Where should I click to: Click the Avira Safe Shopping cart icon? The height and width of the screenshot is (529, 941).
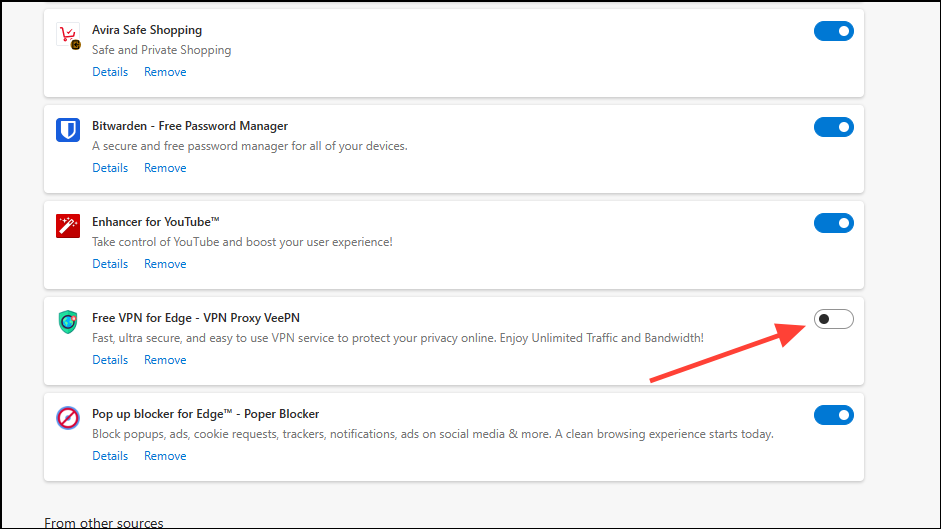point(68,35)
